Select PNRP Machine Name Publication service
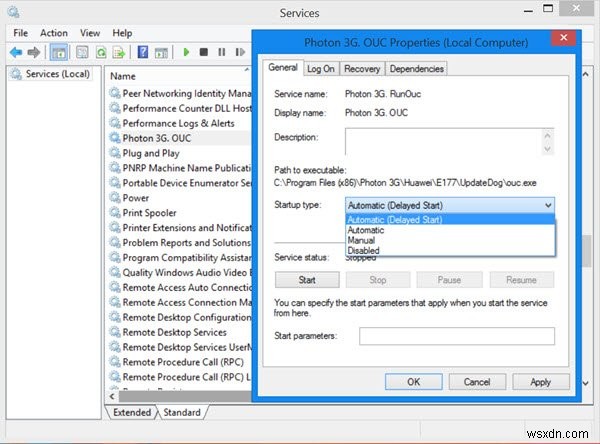Image resolution: width=600 pixels, height=444 pixels. pos(180,168)
